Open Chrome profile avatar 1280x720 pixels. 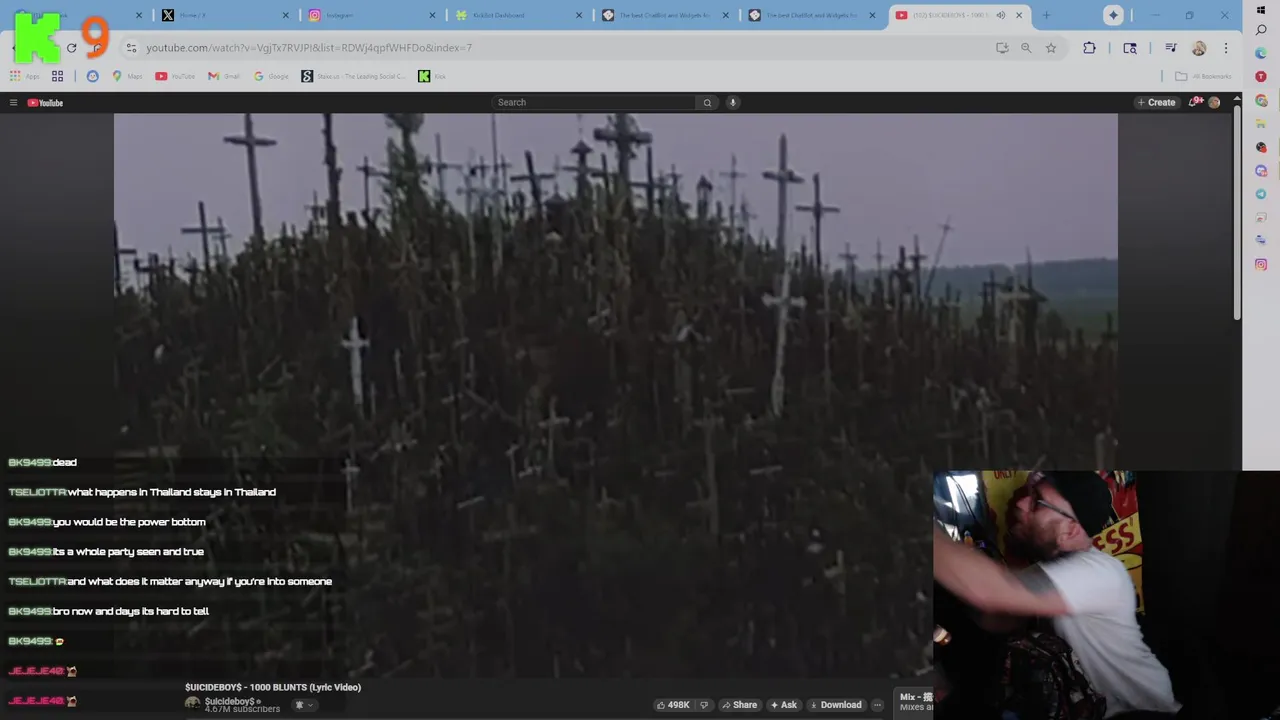point(1199,48)
